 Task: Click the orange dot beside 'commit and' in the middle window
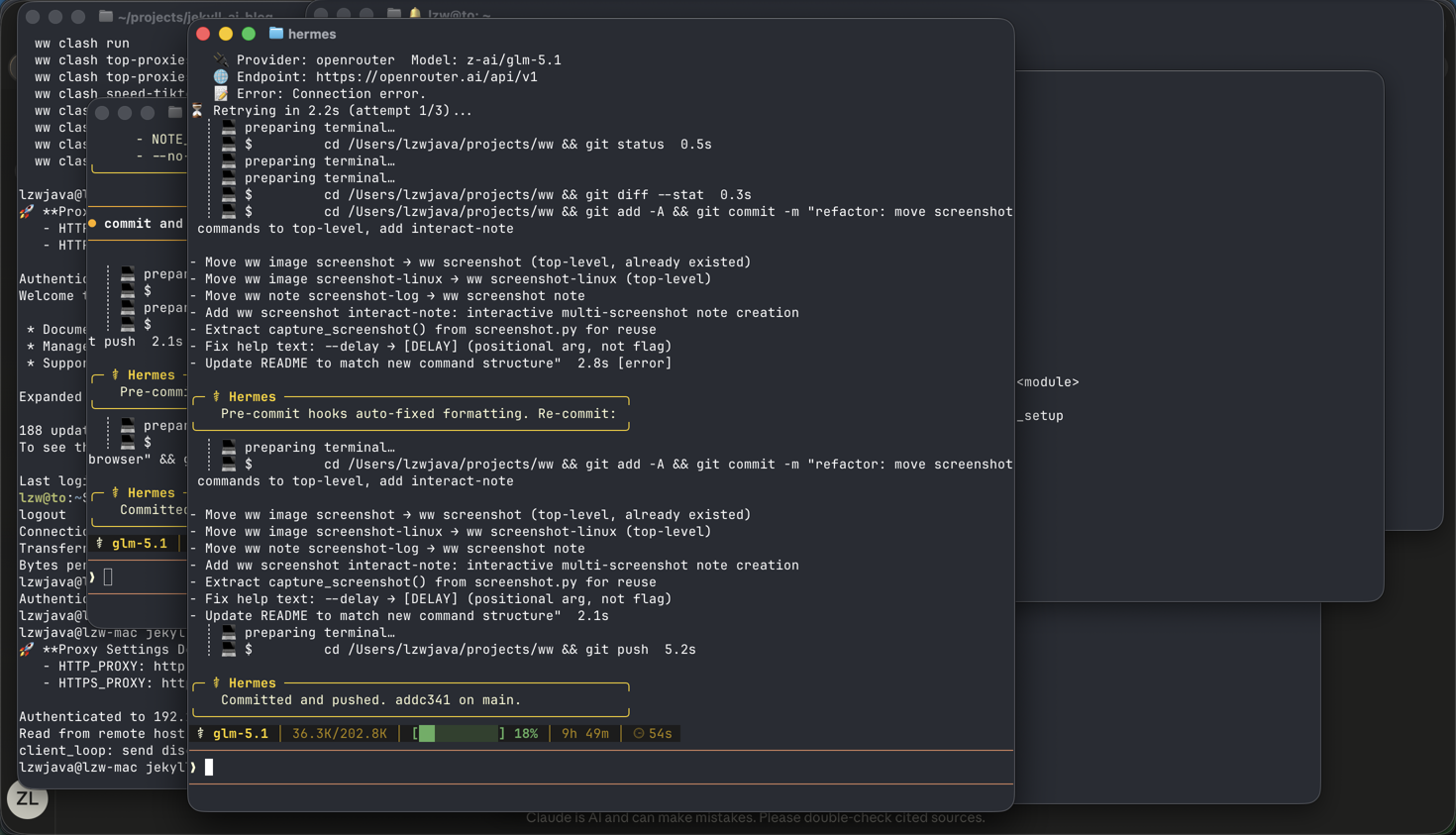(x=92, y=223)
